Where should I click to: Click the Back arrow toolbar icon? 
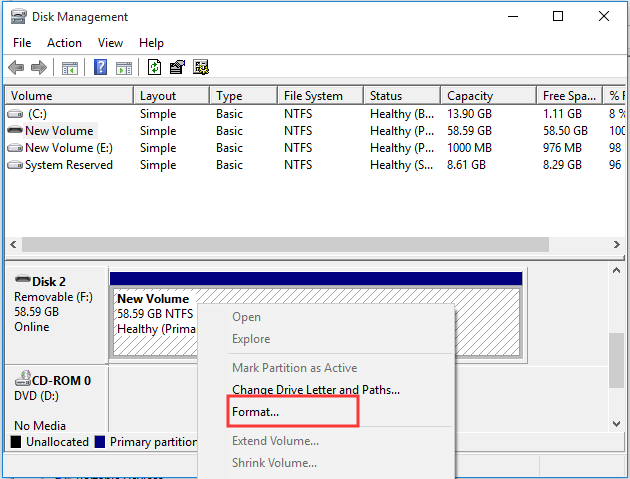coord(16,67)
